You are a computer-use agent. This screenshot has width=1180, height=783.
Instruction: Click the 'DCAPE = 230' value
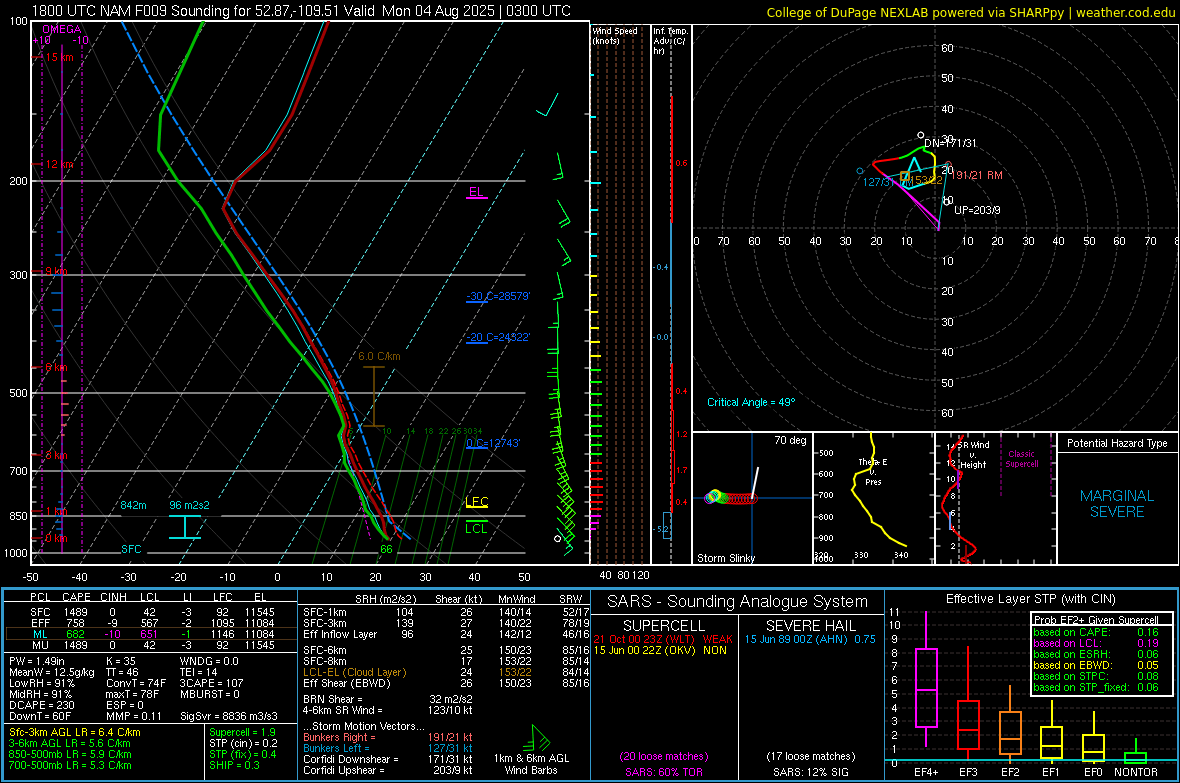point(41,705)
